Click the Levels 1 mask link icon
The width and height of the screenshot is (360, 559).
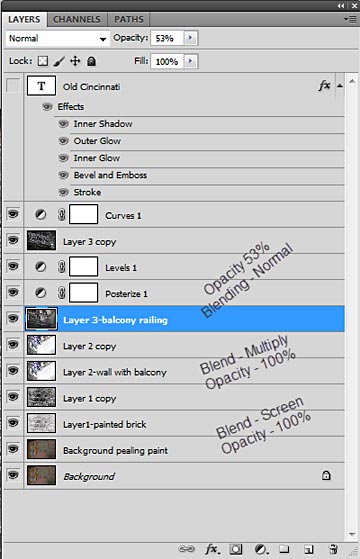click(x=61, y=267)
